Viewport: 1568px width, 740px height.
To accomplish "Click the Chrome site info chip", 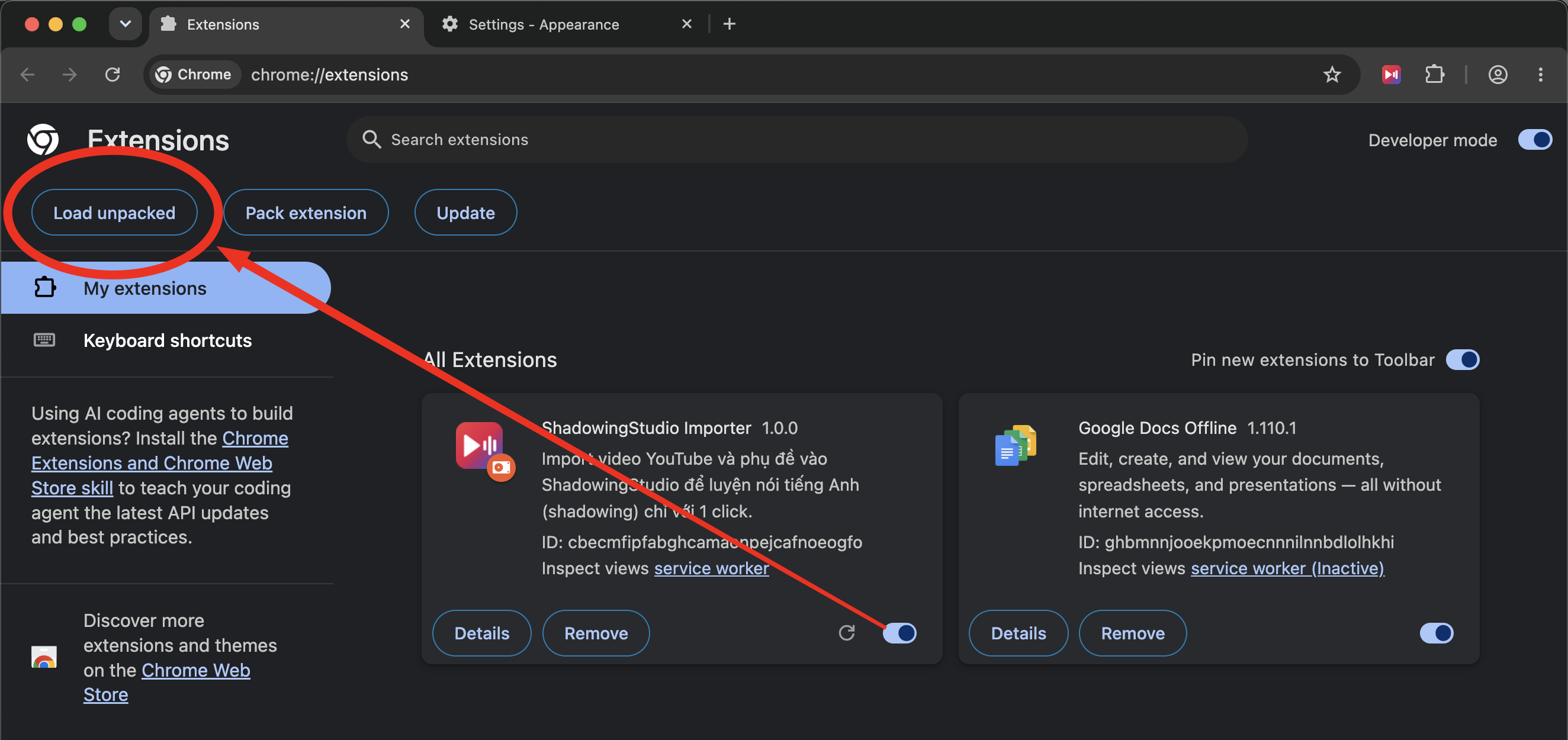I will click(194, 74).
